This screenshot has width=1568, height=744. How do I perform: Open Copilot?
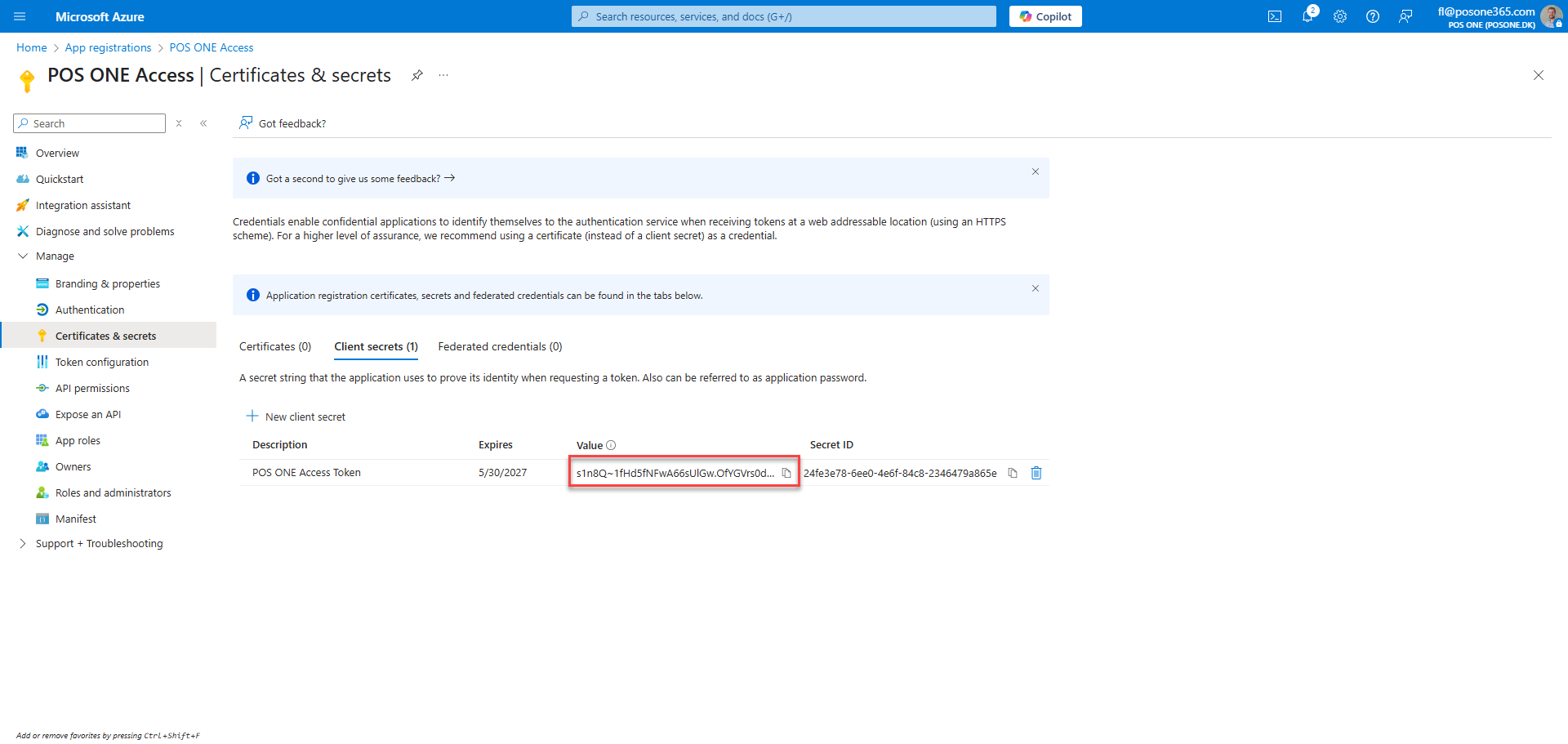click(1045, 16)
